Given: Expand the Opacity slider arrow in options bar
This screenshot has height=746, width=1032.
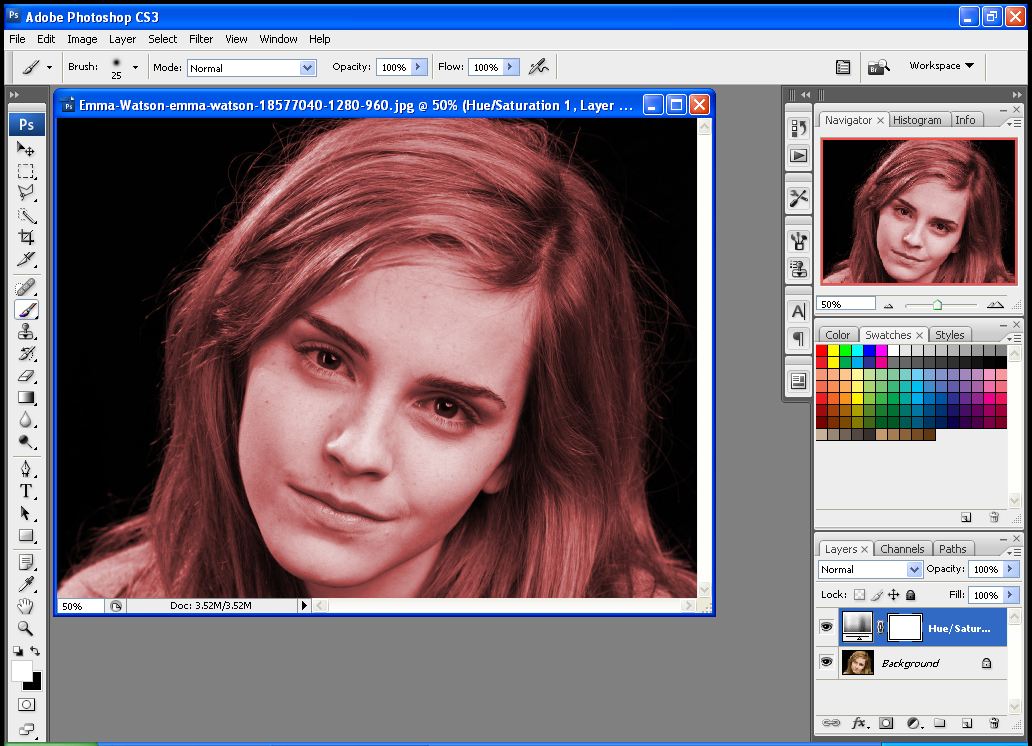Looking at the screenshot, I should pyautogui.click(x=419, y=67).
